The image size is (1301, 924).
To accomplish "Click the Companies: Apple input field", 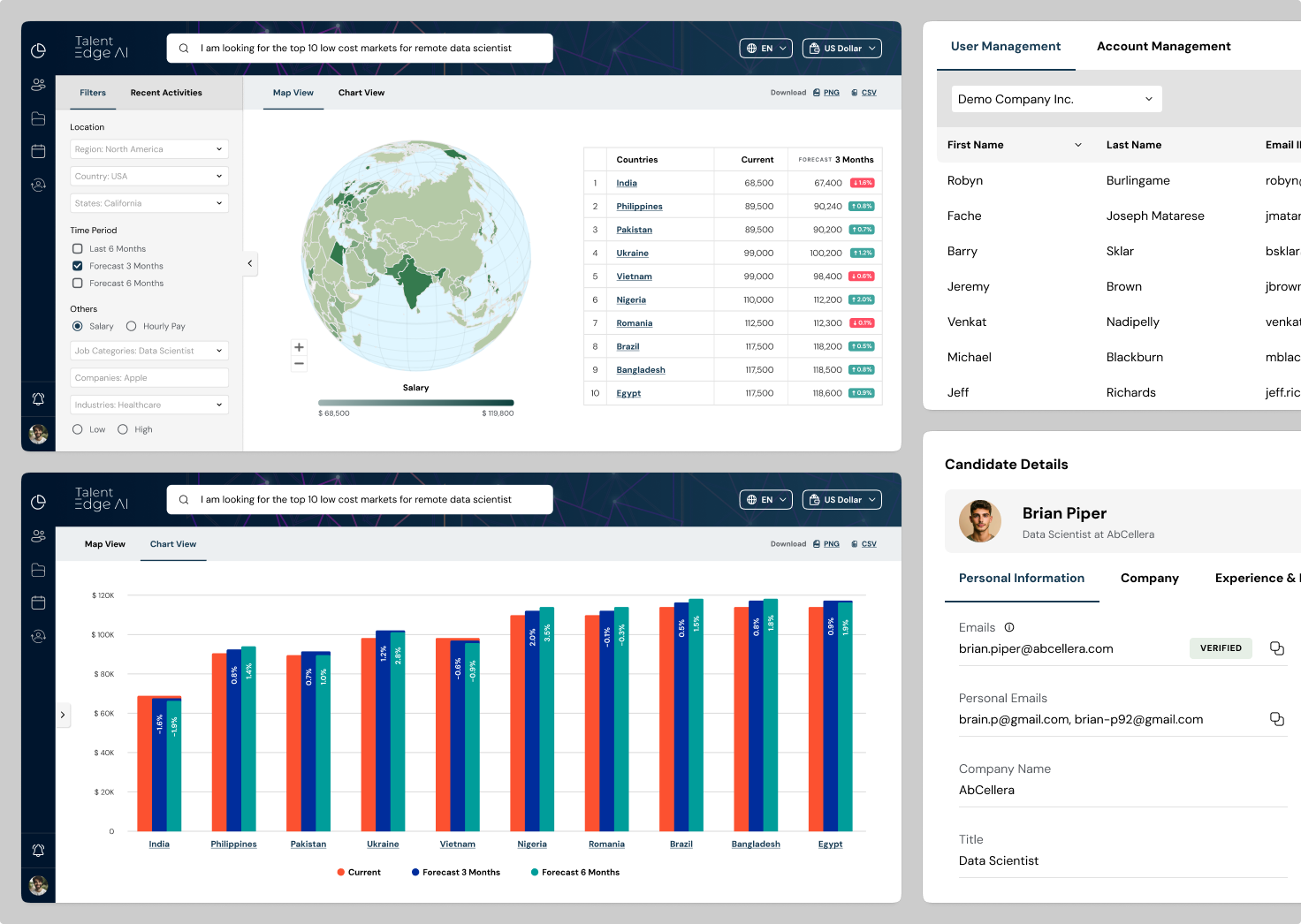I will (x=148, y=378).
